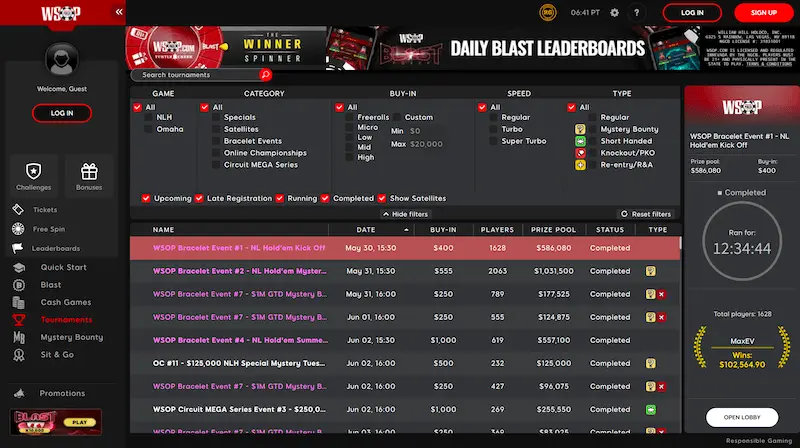Check the Bracelet Events category
Viewport: 800px width, 448px height.
pyautogui.click(x=216, y=141)
